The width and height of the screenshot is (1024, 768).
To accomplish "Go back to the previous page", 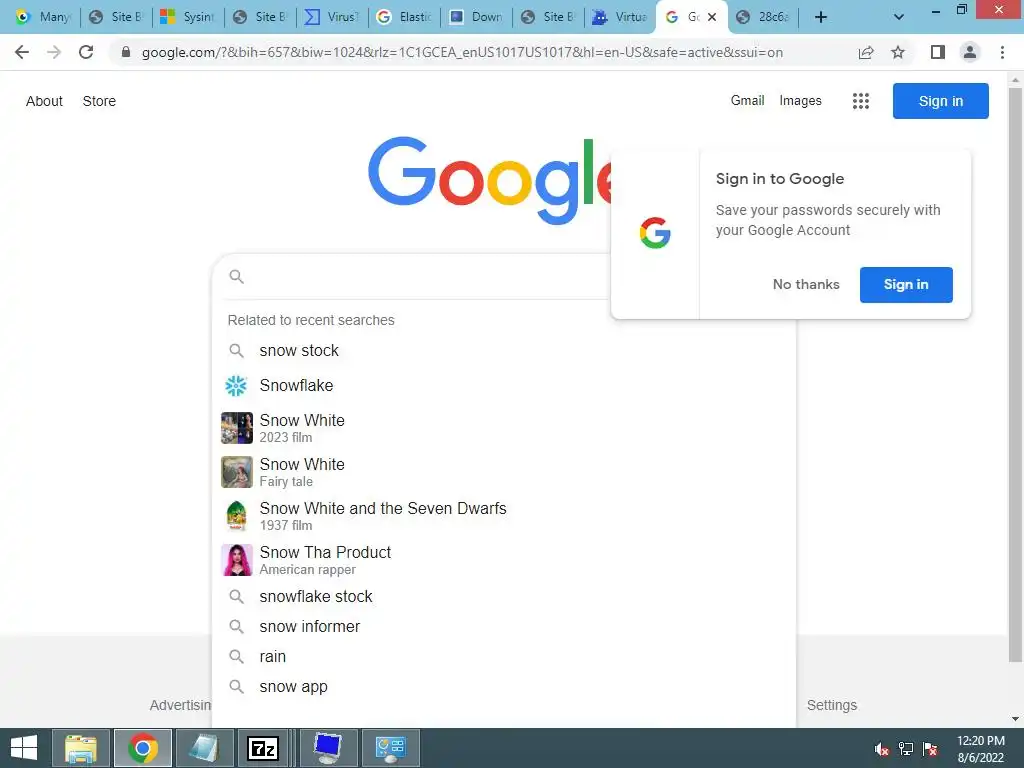I will point(22,52).
